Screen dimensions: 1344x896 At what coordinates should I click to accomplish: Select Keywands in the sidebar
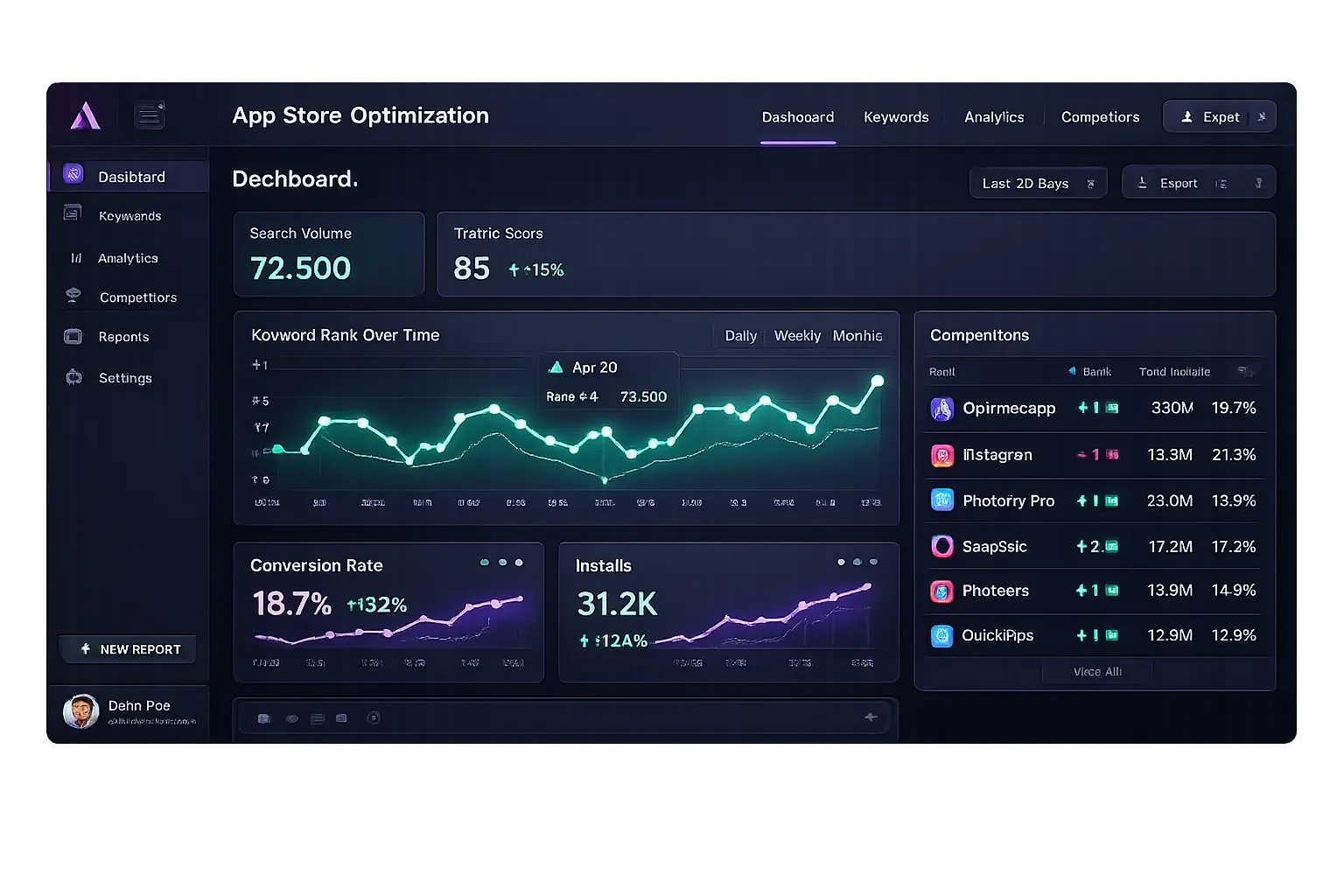[x=129, y=216]
